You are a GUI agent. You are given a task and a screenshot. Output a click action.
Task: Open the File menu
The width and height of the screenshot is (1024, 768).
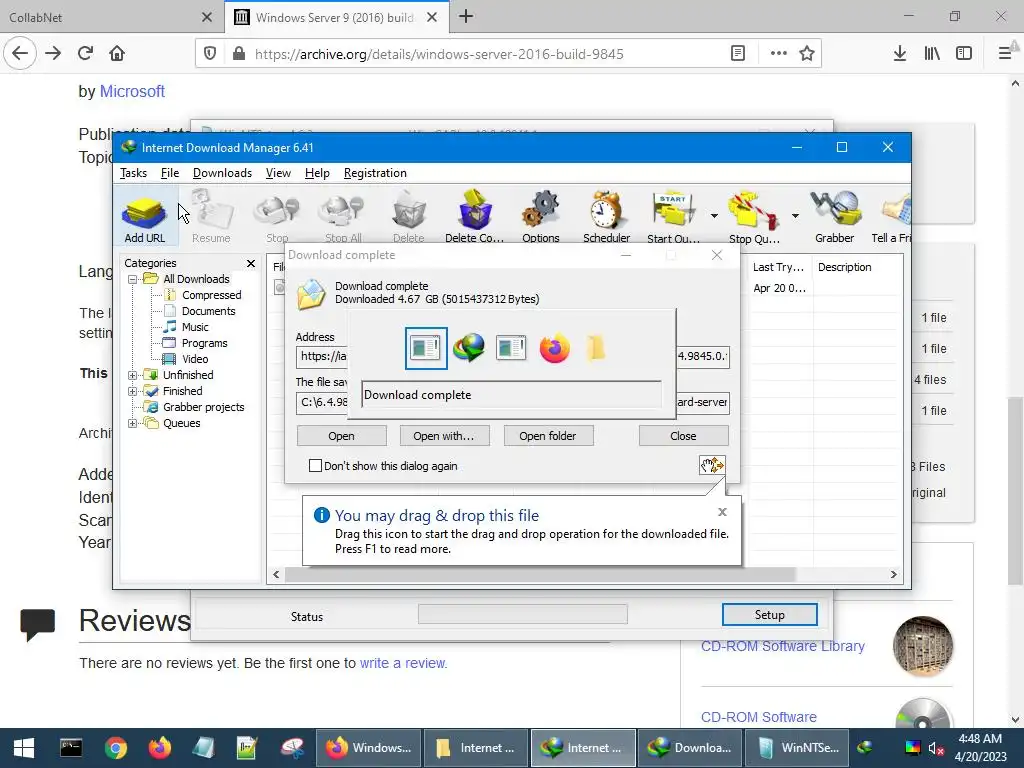click(x=170, y=173)
